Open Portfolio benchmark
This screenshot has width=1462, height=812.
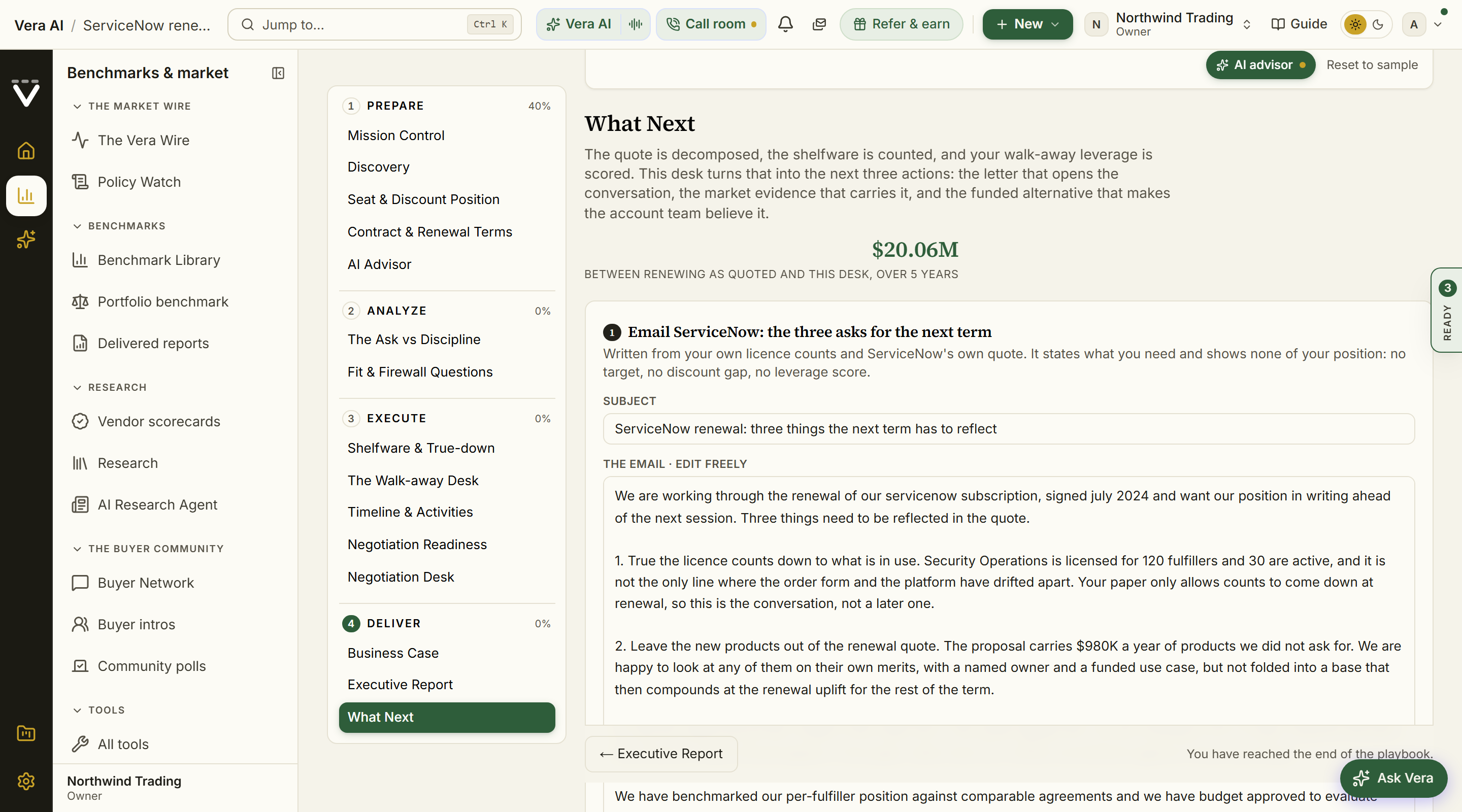[163, 301]
